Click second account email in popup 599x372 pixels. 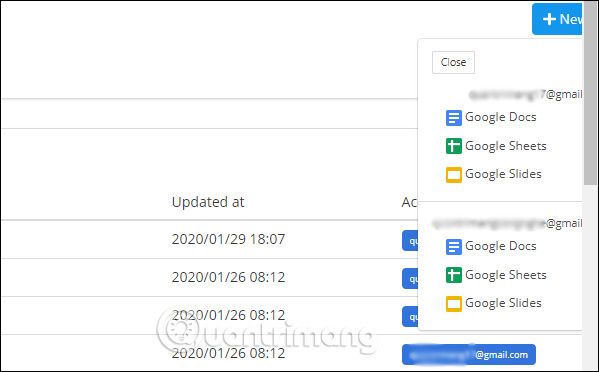(507, 223)
